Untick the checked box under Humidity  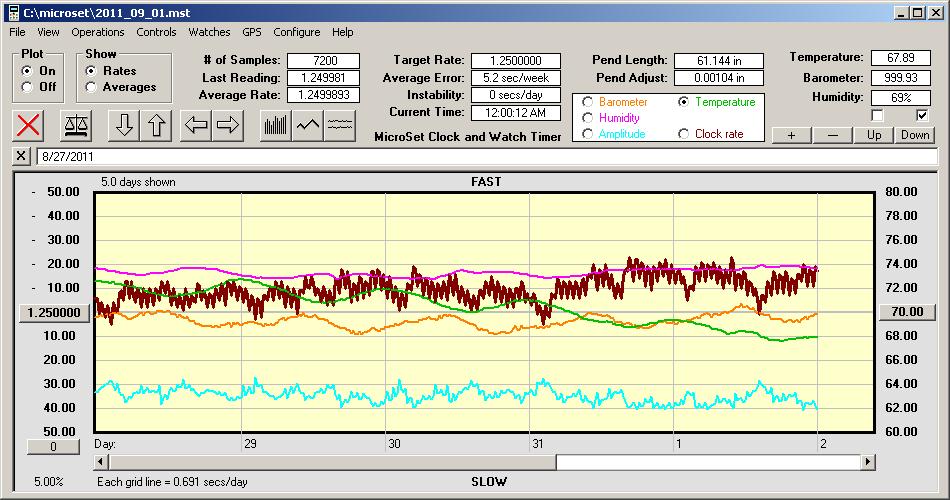point(922,115)
